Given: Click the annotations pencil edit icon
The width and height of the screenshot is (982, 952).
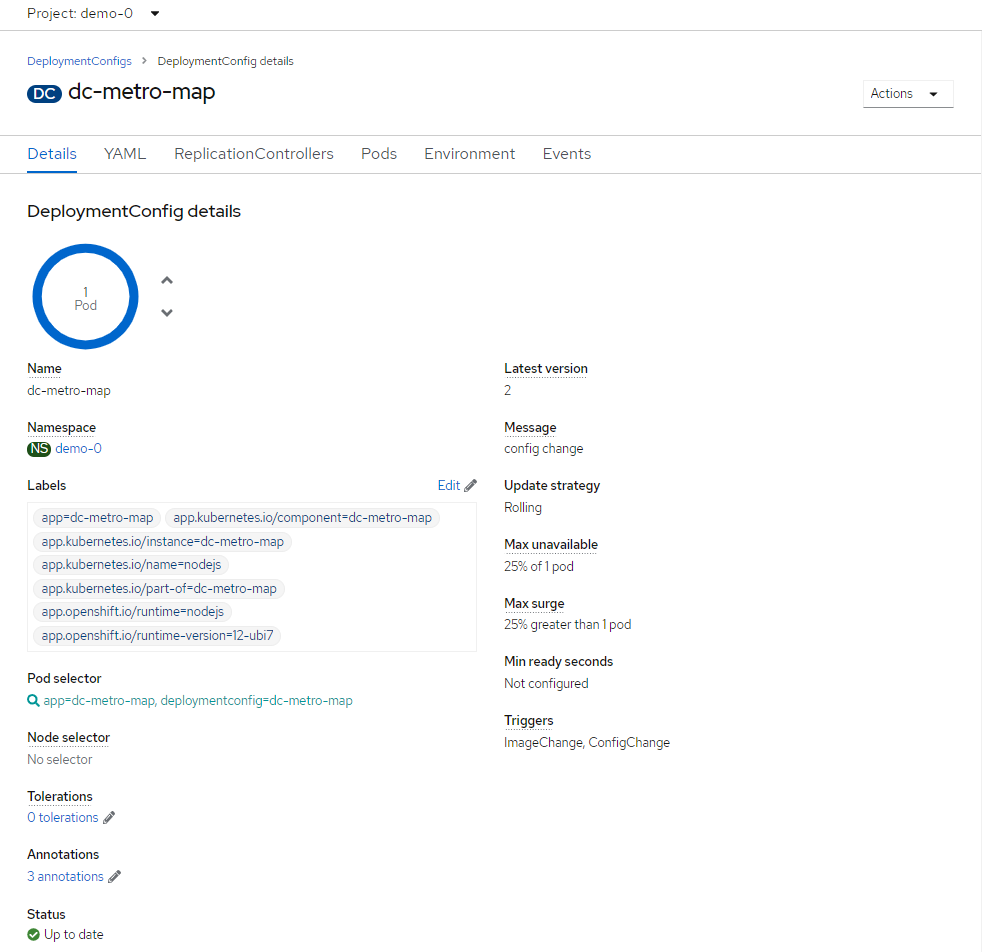Looking at the screenshot, I should 115,877.
